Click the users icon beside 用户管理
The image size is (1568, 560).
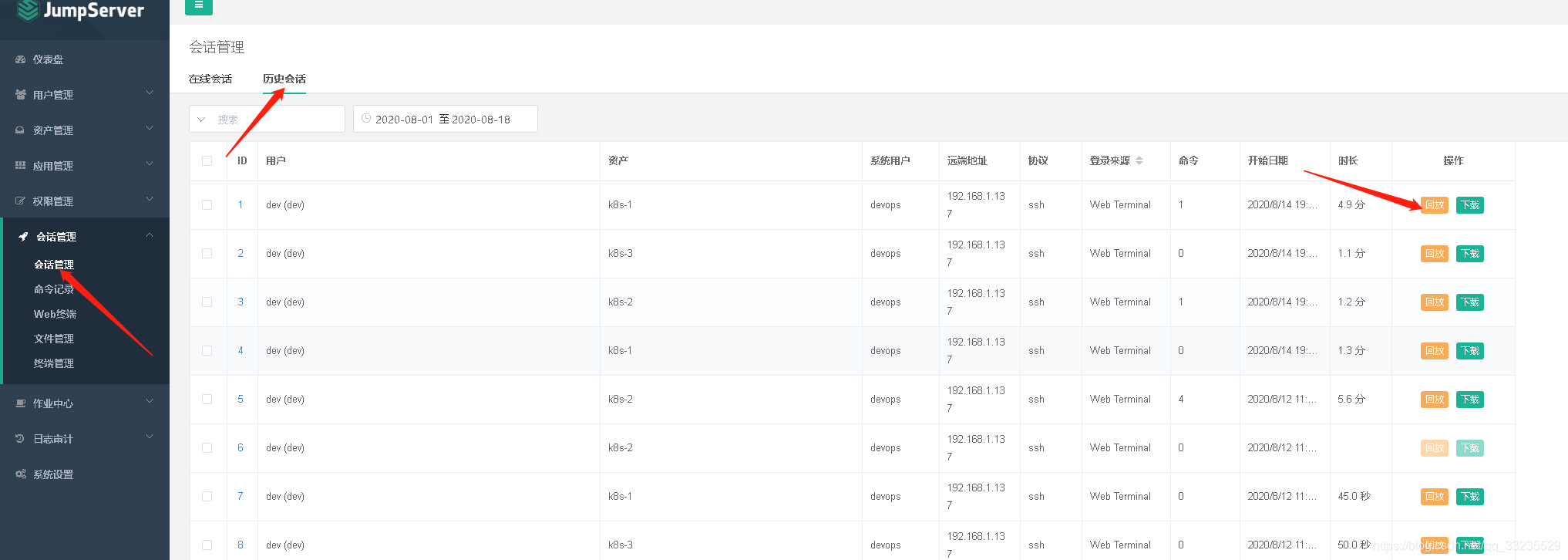pos(21,95)
